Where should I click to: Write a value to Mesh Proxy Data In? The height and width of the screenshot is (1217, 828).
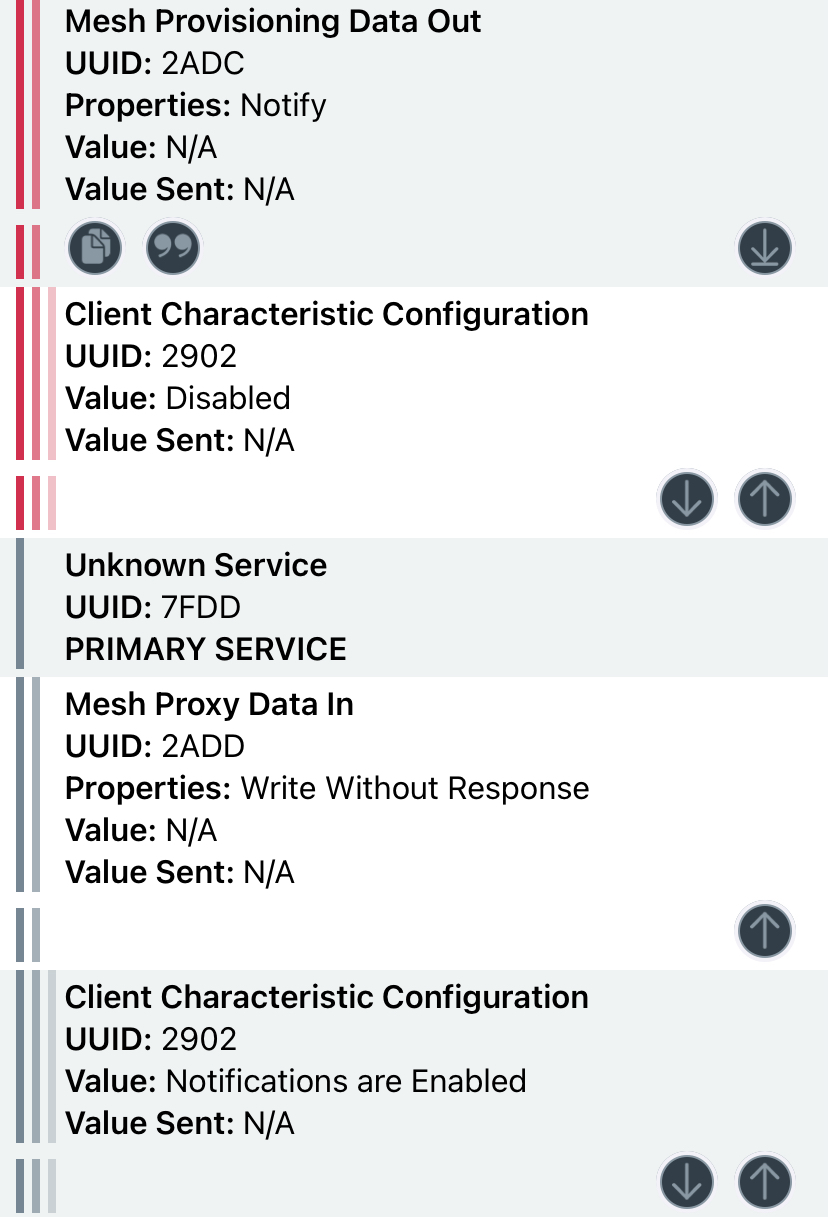[x=765, y=931]
